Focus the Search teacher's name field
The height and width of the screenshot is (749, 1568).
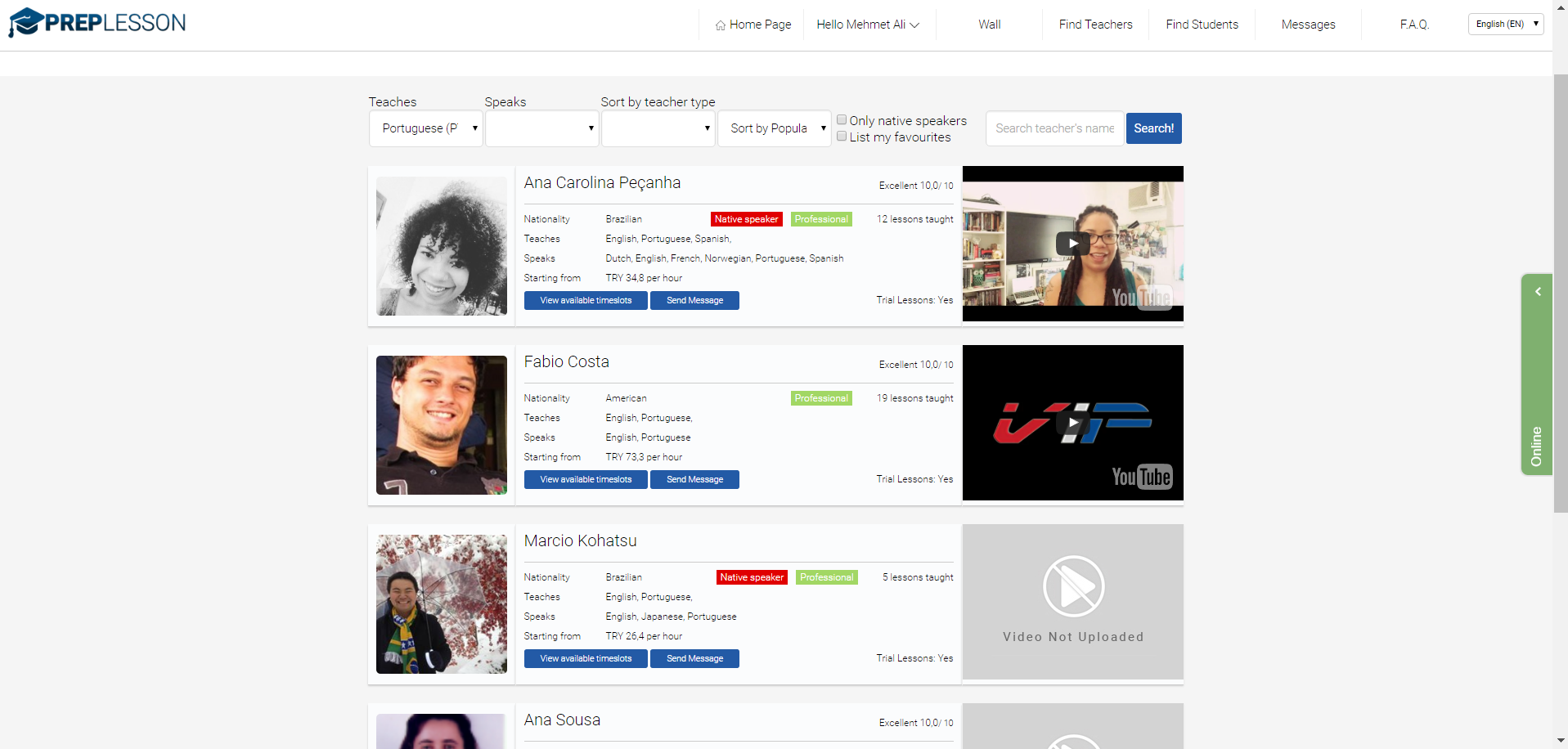[x=1055, y=128]
